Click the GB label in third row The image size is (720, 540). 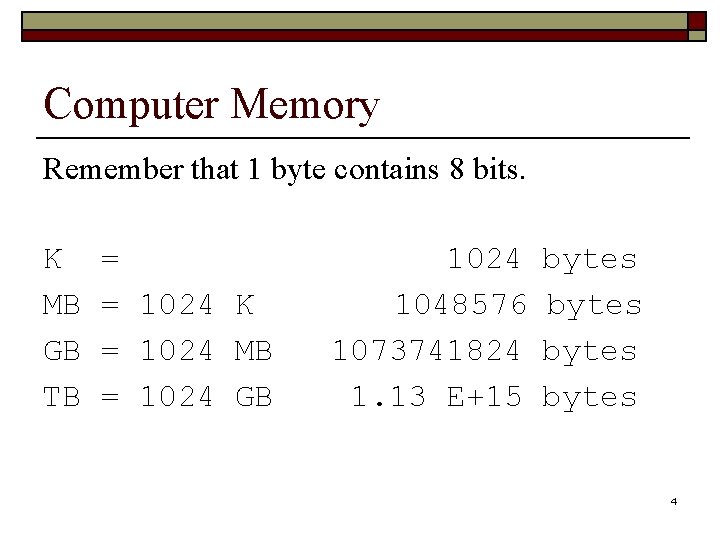point(62,351)
